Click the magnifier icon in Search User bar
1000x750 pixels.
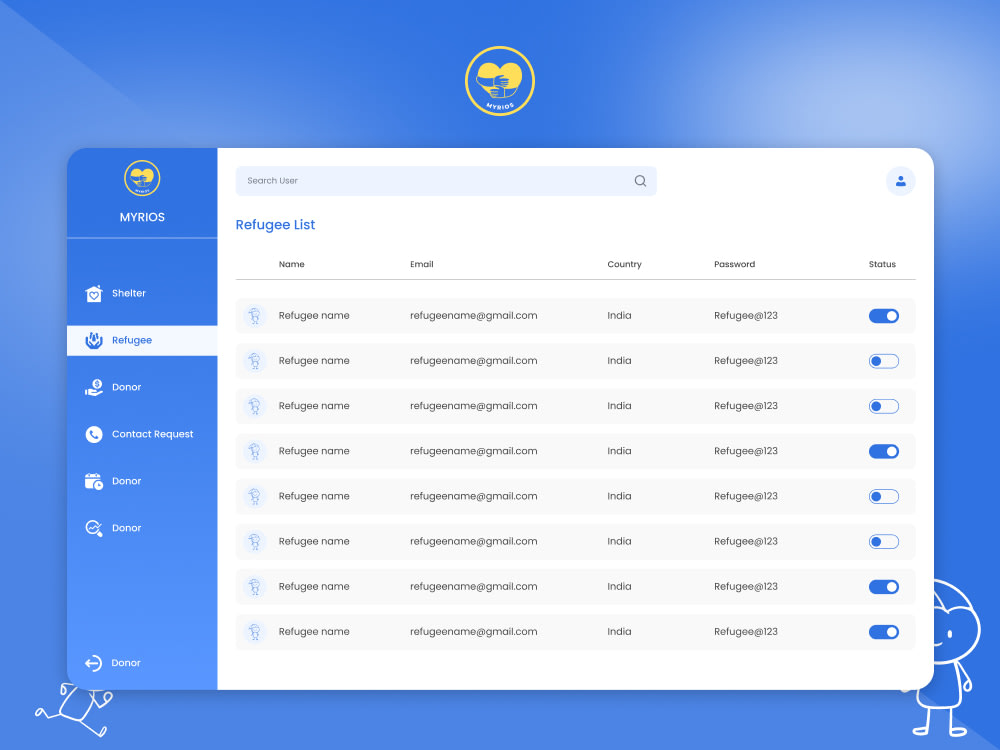pos(640,181)
